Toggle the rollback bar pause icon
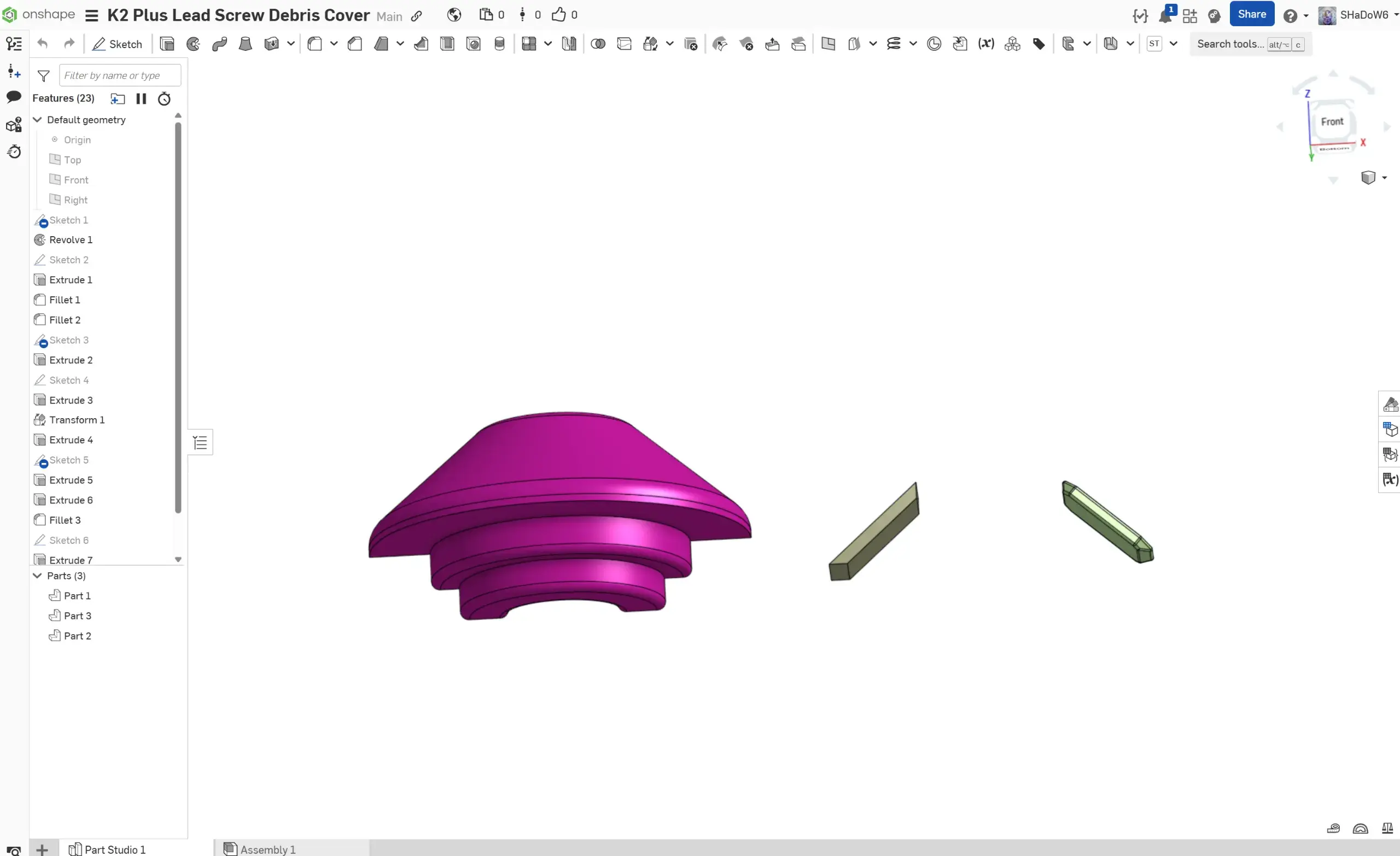The width and height of the screenshot is (1400, 856). [x=141, y=99]
